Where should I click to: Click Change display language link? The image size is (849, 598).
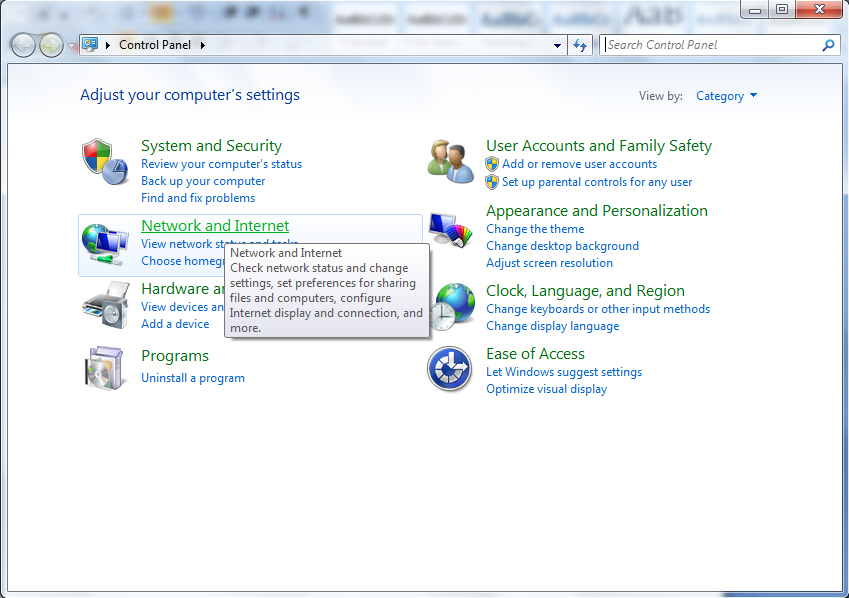(553, 326)
